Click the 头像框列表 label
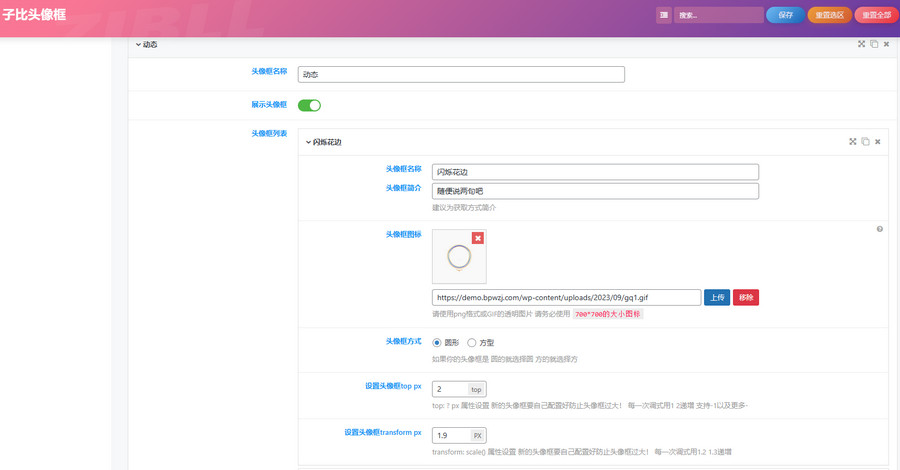 pyautogui.click(x=269, y=133)
